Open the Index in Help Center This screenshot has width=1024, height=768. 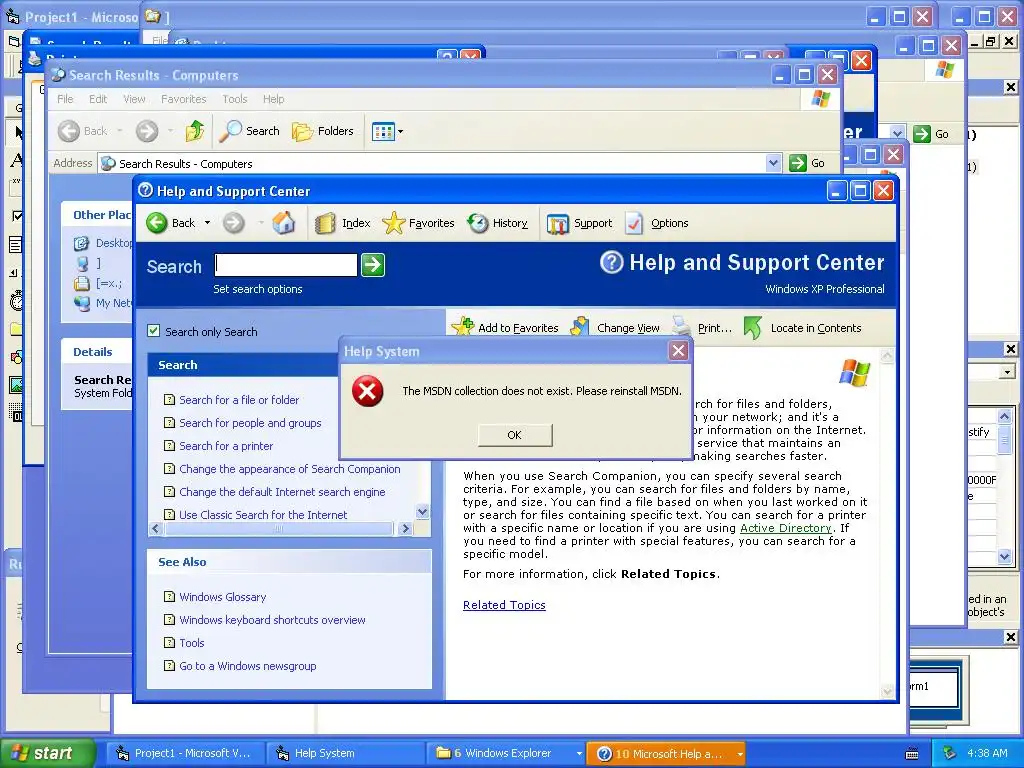tap(343, 223)
